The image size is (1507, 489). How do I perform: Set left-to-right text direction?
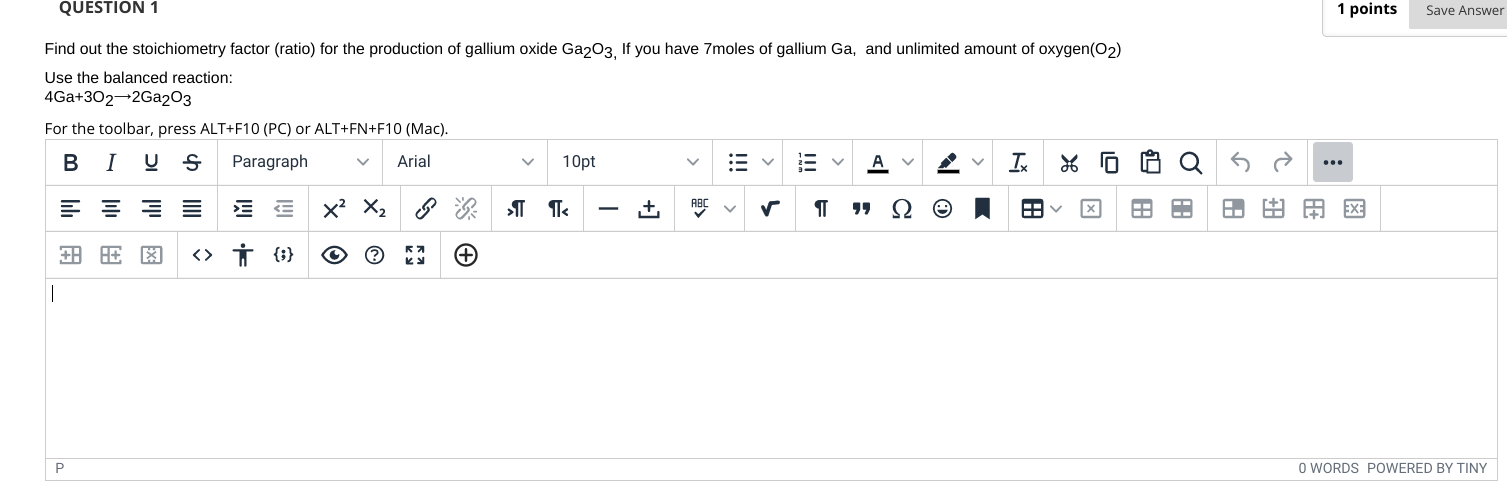[516, 209]
